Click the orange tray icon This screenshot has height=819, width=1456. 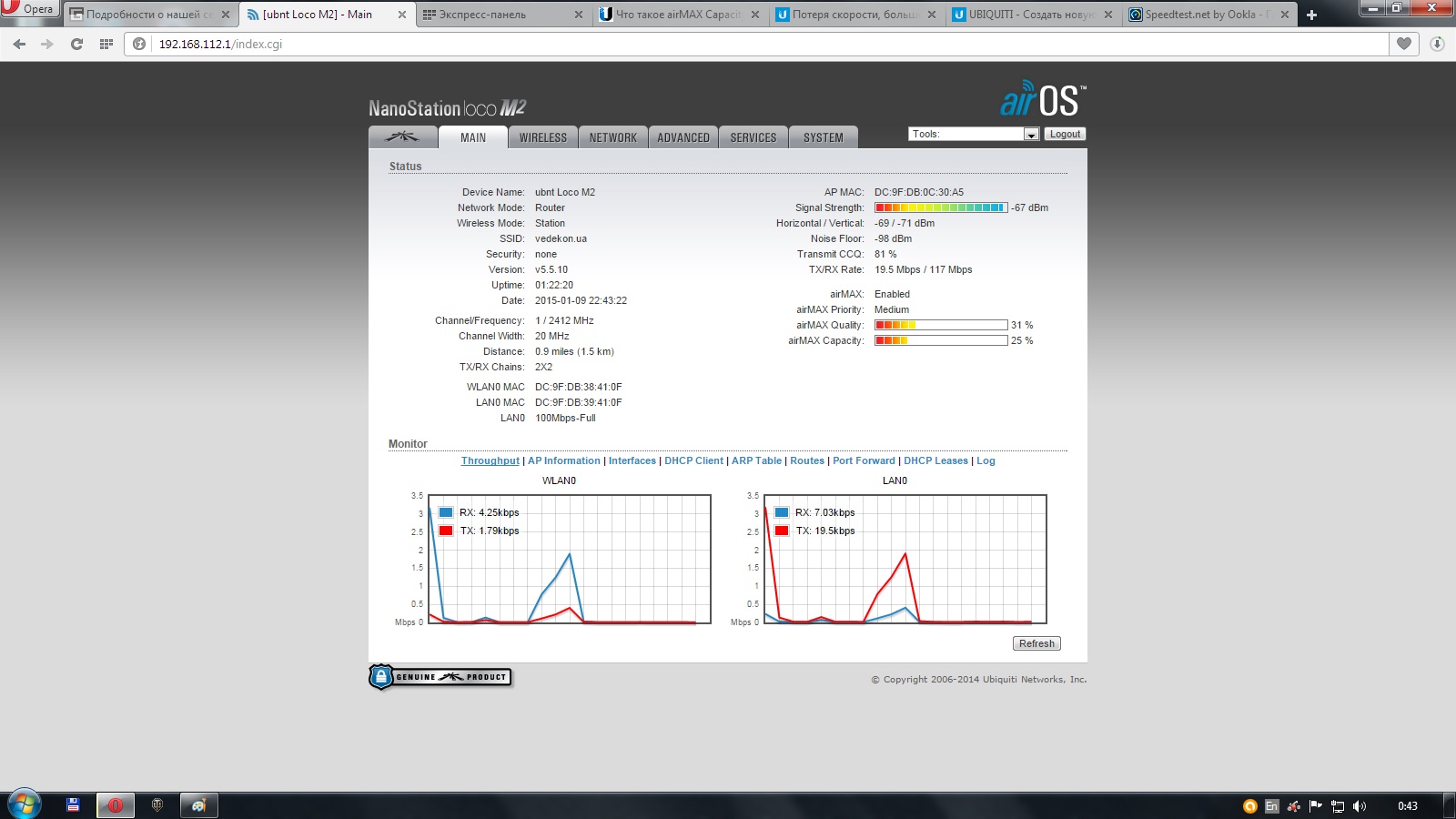tap(1250, 805)
